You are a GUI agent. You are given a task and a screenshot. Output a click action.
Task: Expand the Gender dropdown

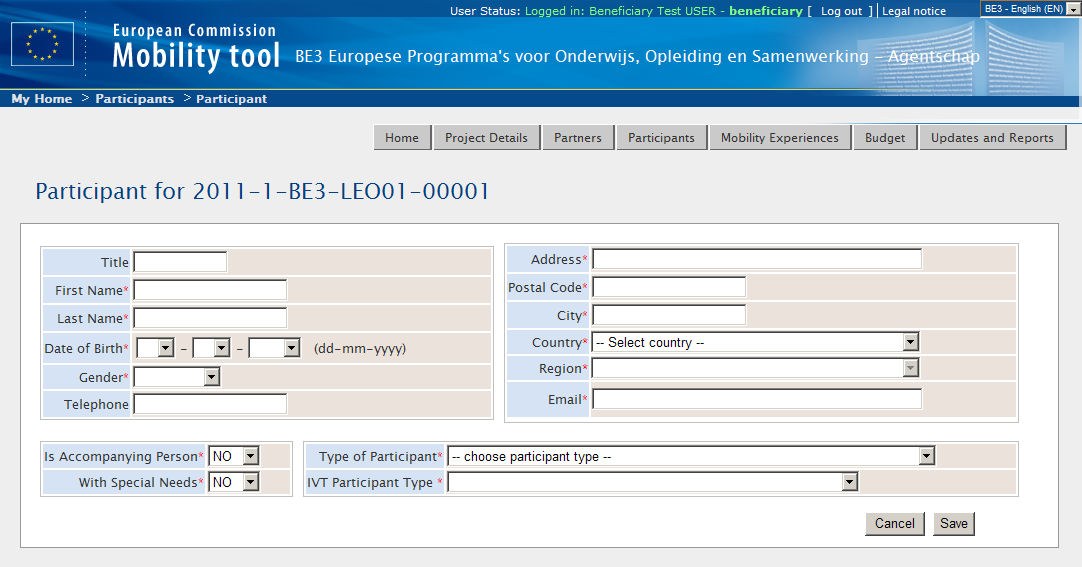click(177, 377)
